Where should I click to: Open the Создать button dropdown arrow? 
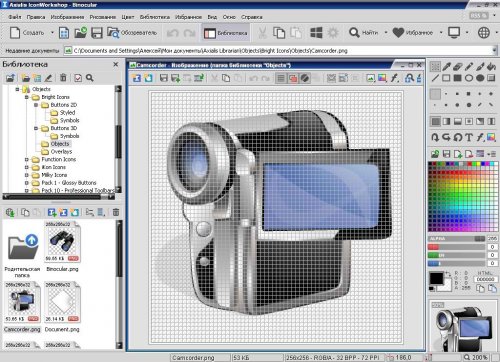[52, 33]
